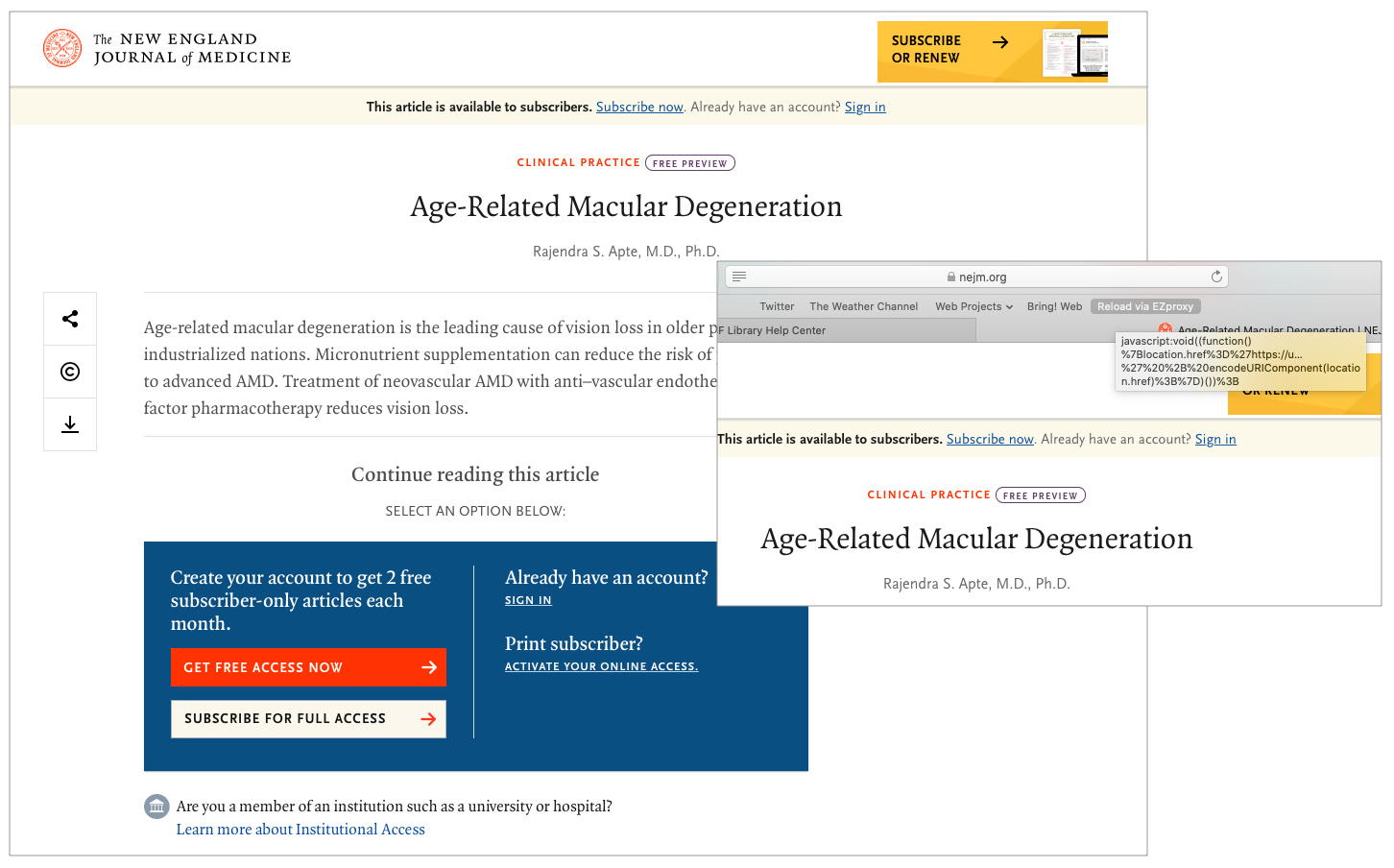Click the NEJM logo seal

tap(62, 48)
